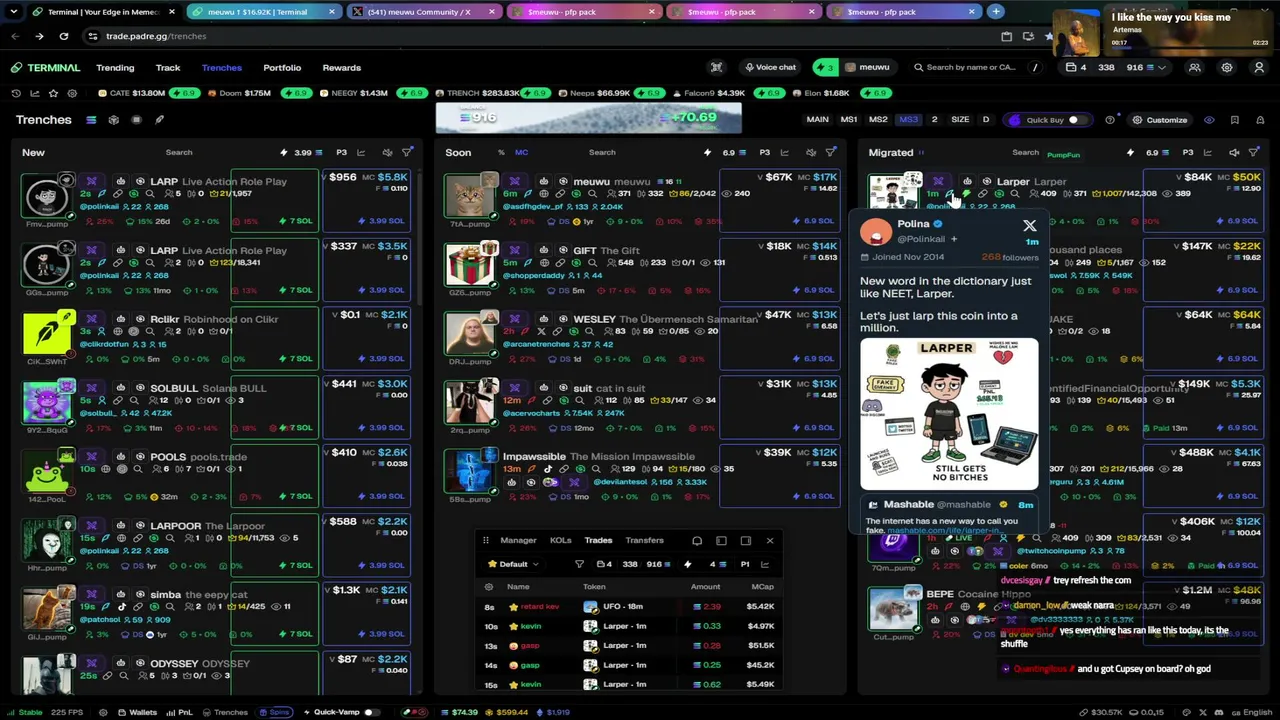Image resolution: width=1280 pixels, height=720 pixels.
Task: Click the scan icon left of Voice chat
Action: point(716,68)
